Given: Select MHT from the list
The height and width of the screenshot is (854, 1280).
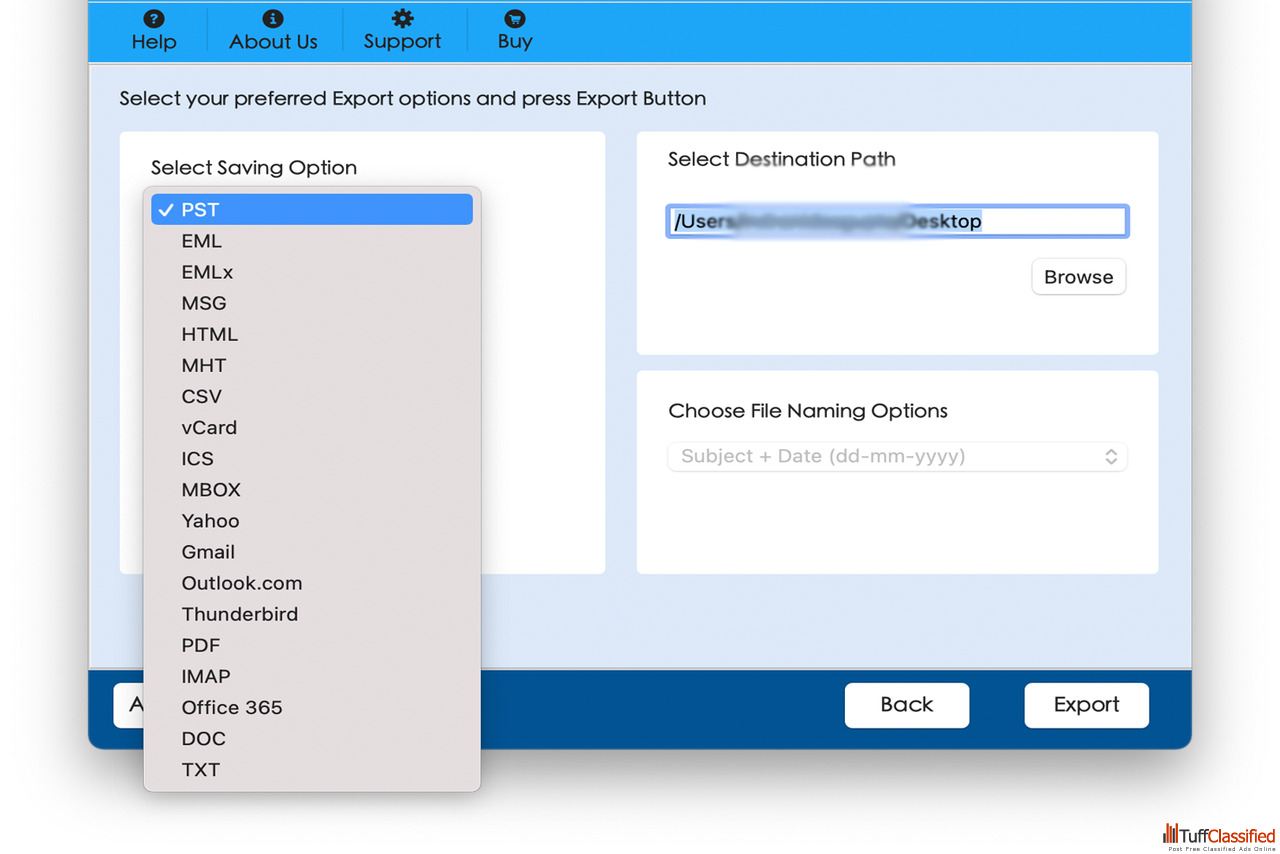Looking at the screenshot, I should (312, 365).
